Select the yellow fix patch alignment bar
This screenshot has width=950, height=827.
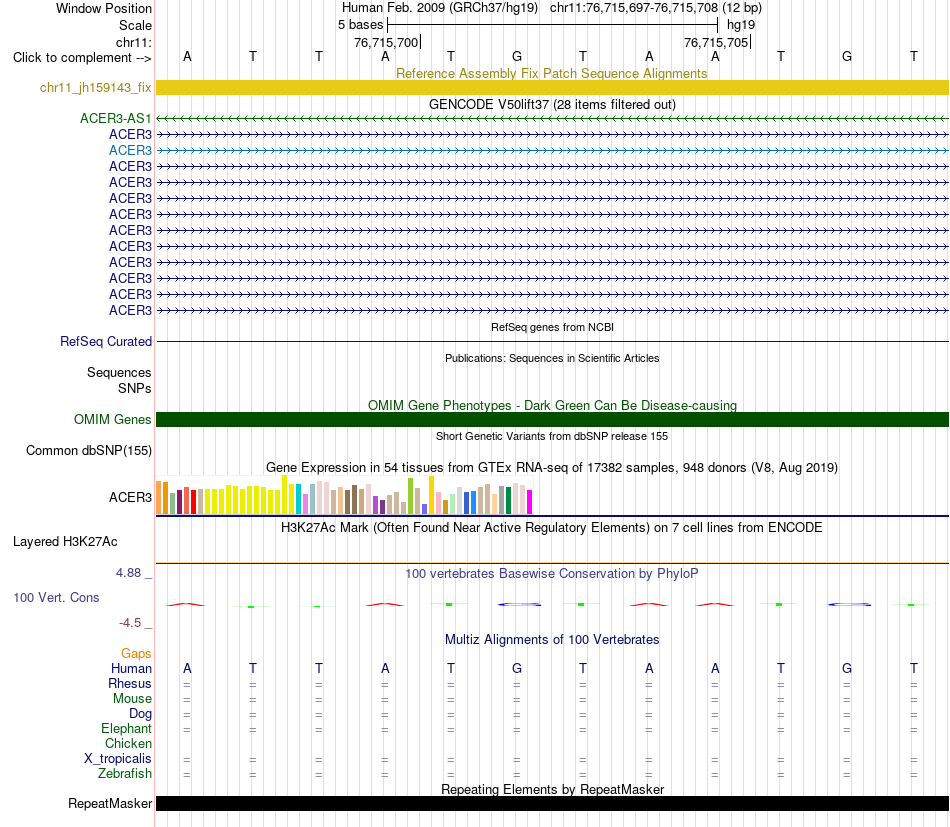click(x=552, y=88)
